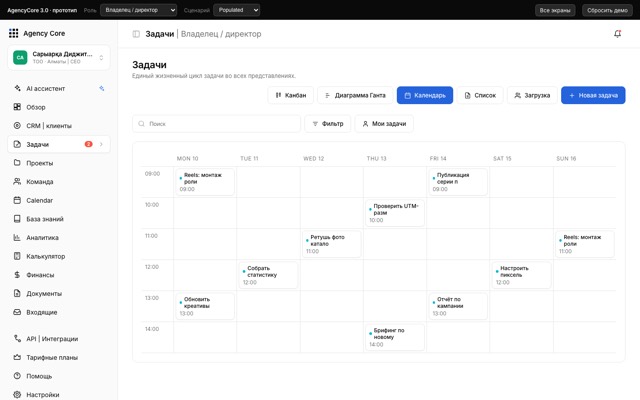Switch to Диаграмма Ганта view

click(x=355, y=95)
